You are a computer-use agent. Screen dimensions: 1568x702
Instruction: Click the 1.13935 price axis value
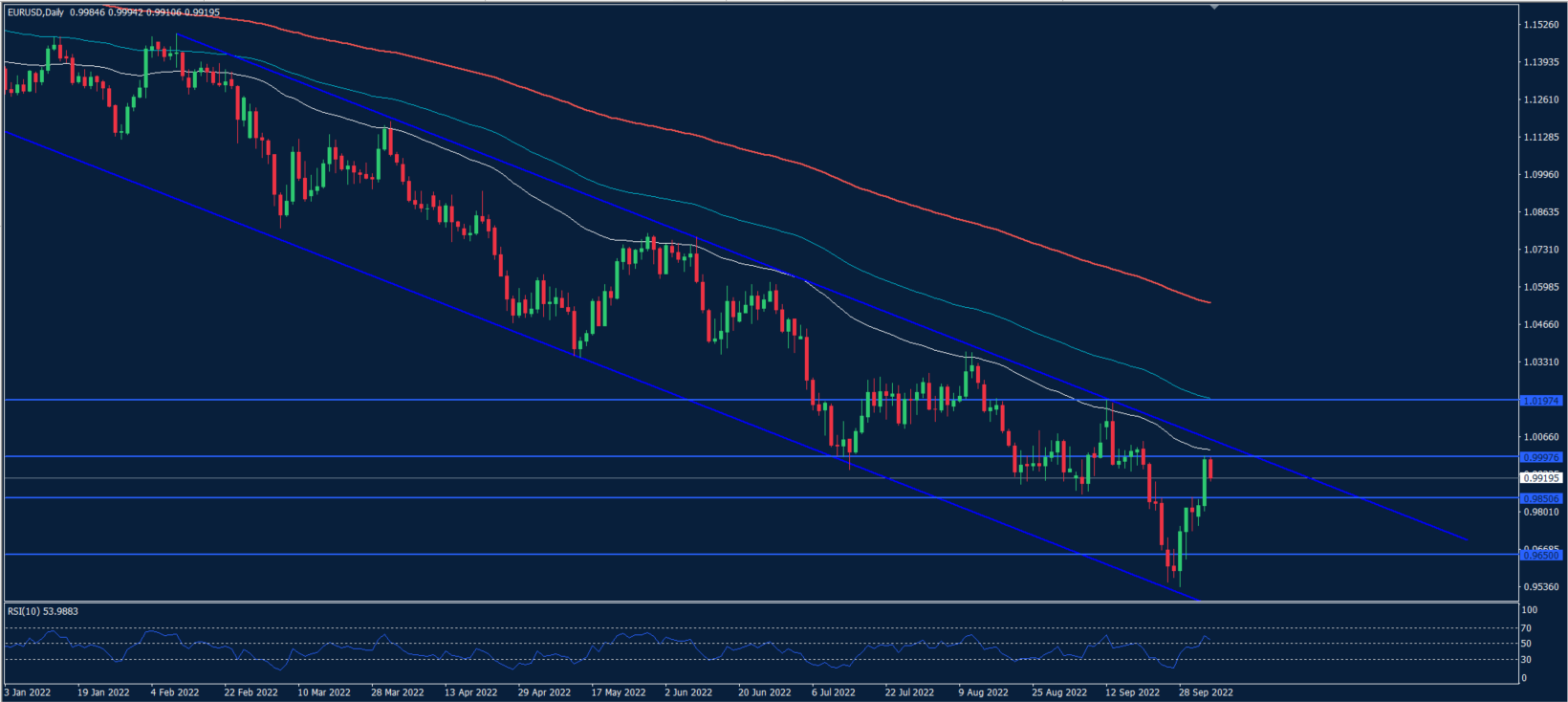[1541, 62]
